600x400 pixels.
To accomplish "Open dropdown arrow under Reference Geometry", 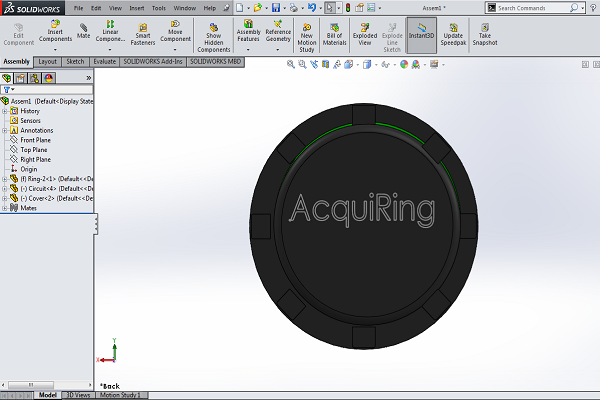I will pos(278,49).
